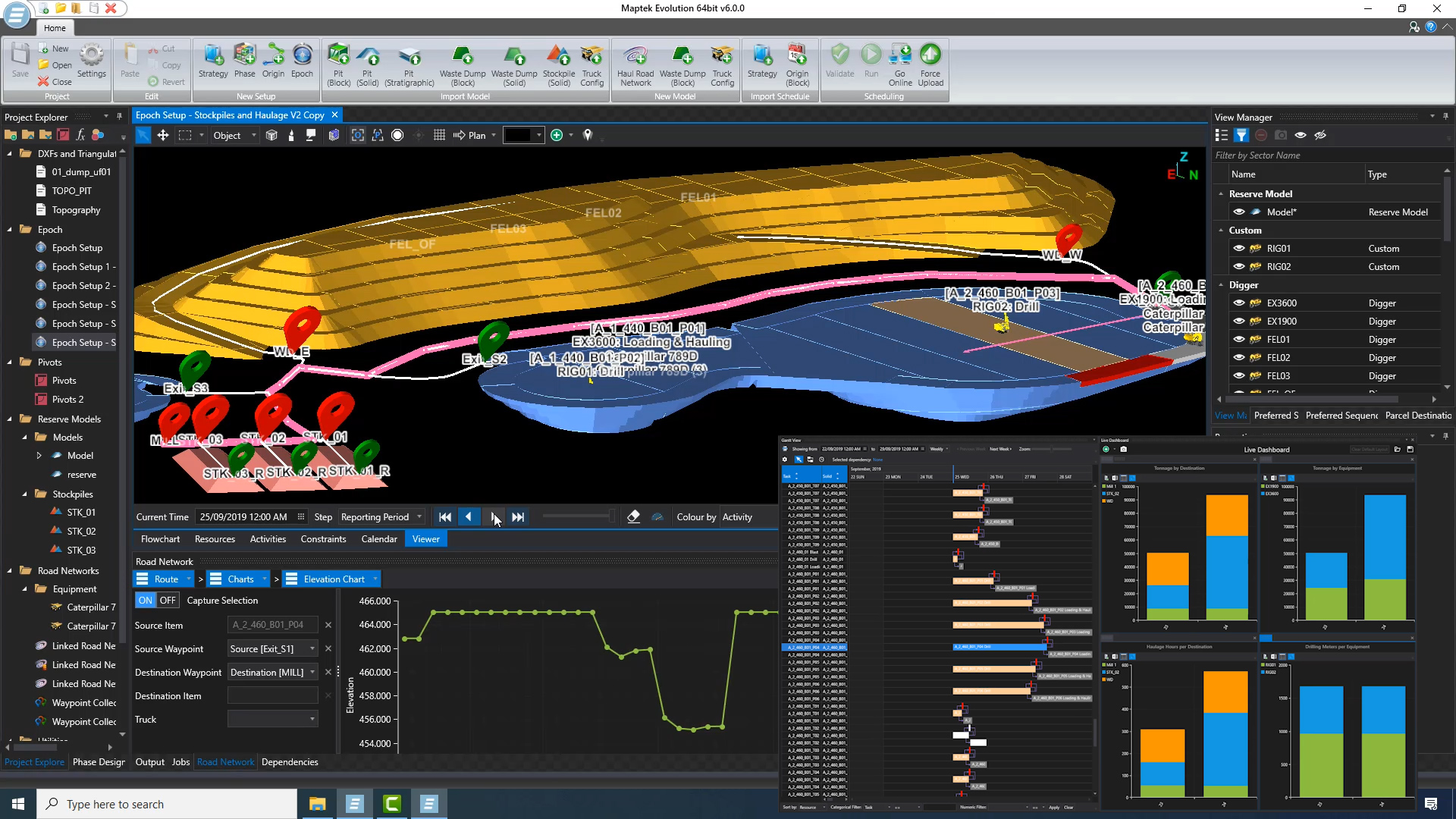Click the Haul Road Network icon
Viewport: 1456px width, 819px height.
(x=635, y=58)
